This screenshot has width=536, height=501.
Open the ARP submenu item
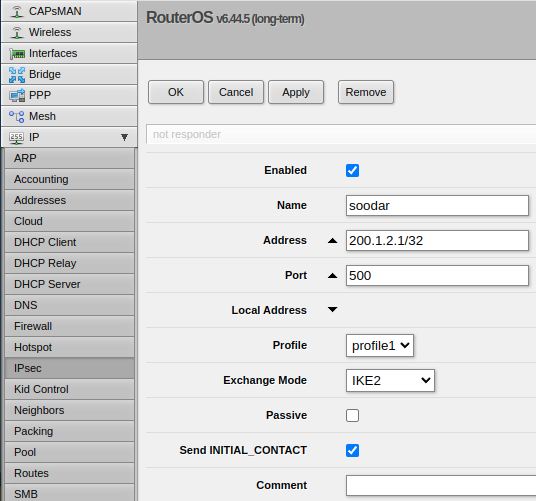click(69, 158)
